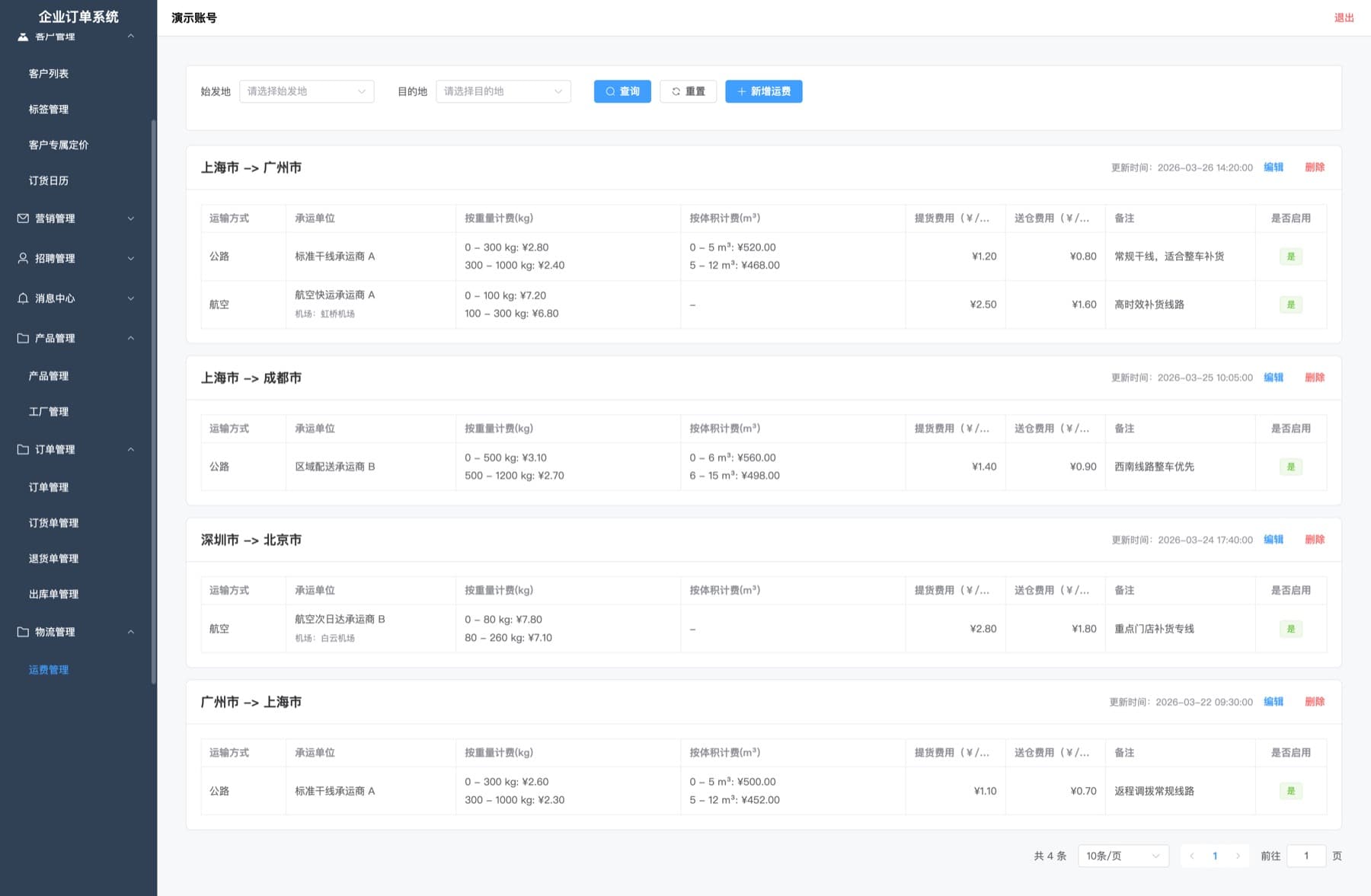
Task: Open 订货日历 in the sidebar
Action: pyautogui.click(x=49, y=180)
